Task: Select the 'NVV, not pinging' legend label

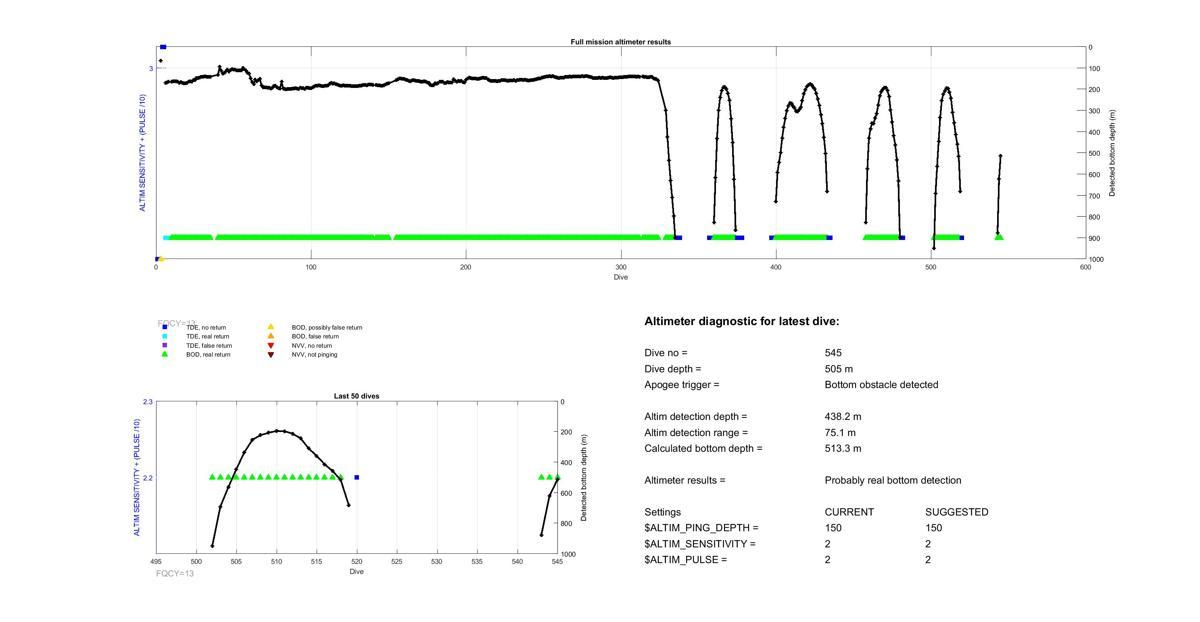Action: (315, 355)
